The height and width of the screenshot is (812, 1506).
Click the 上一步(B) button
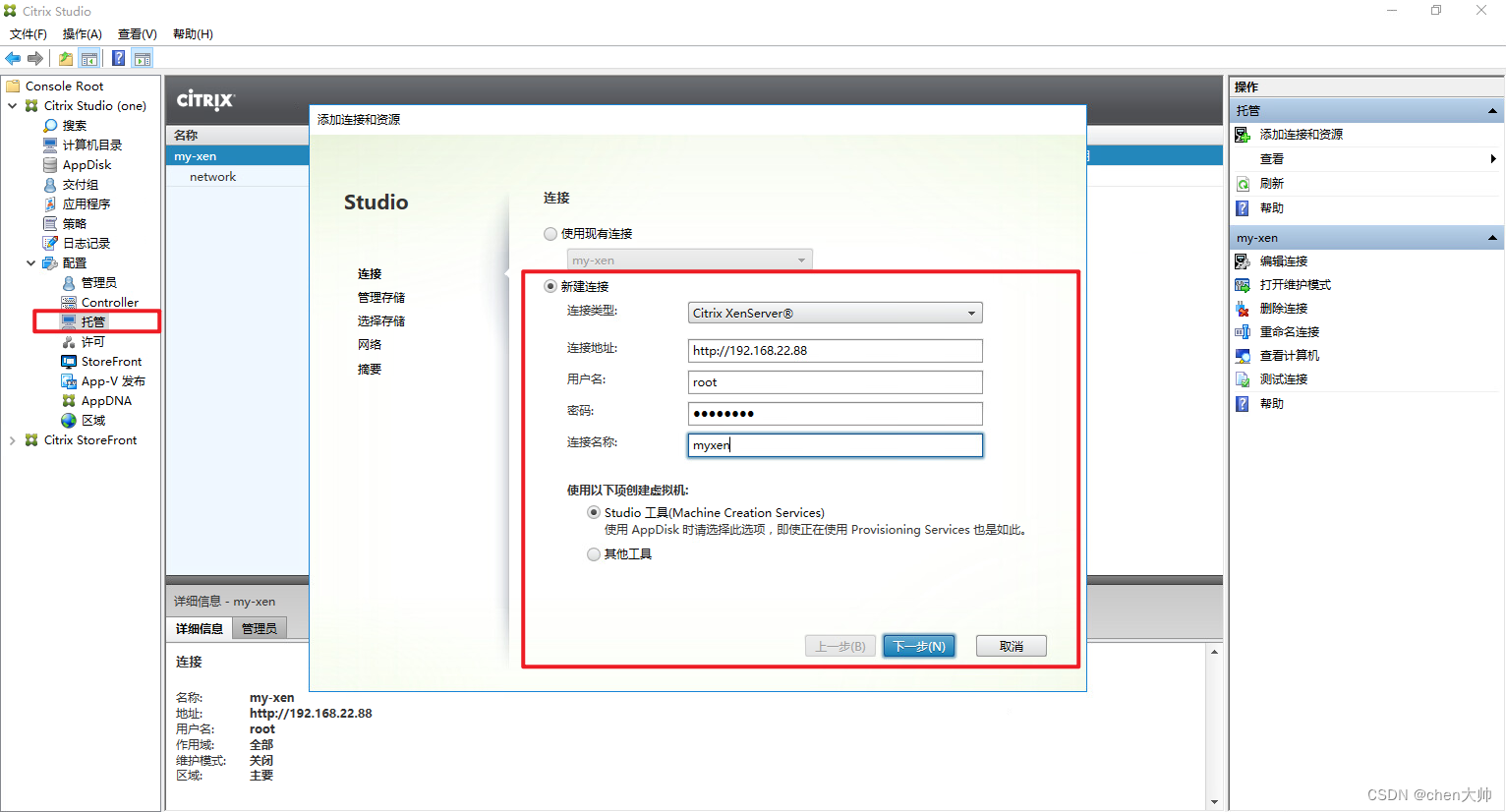coord(840,647)
